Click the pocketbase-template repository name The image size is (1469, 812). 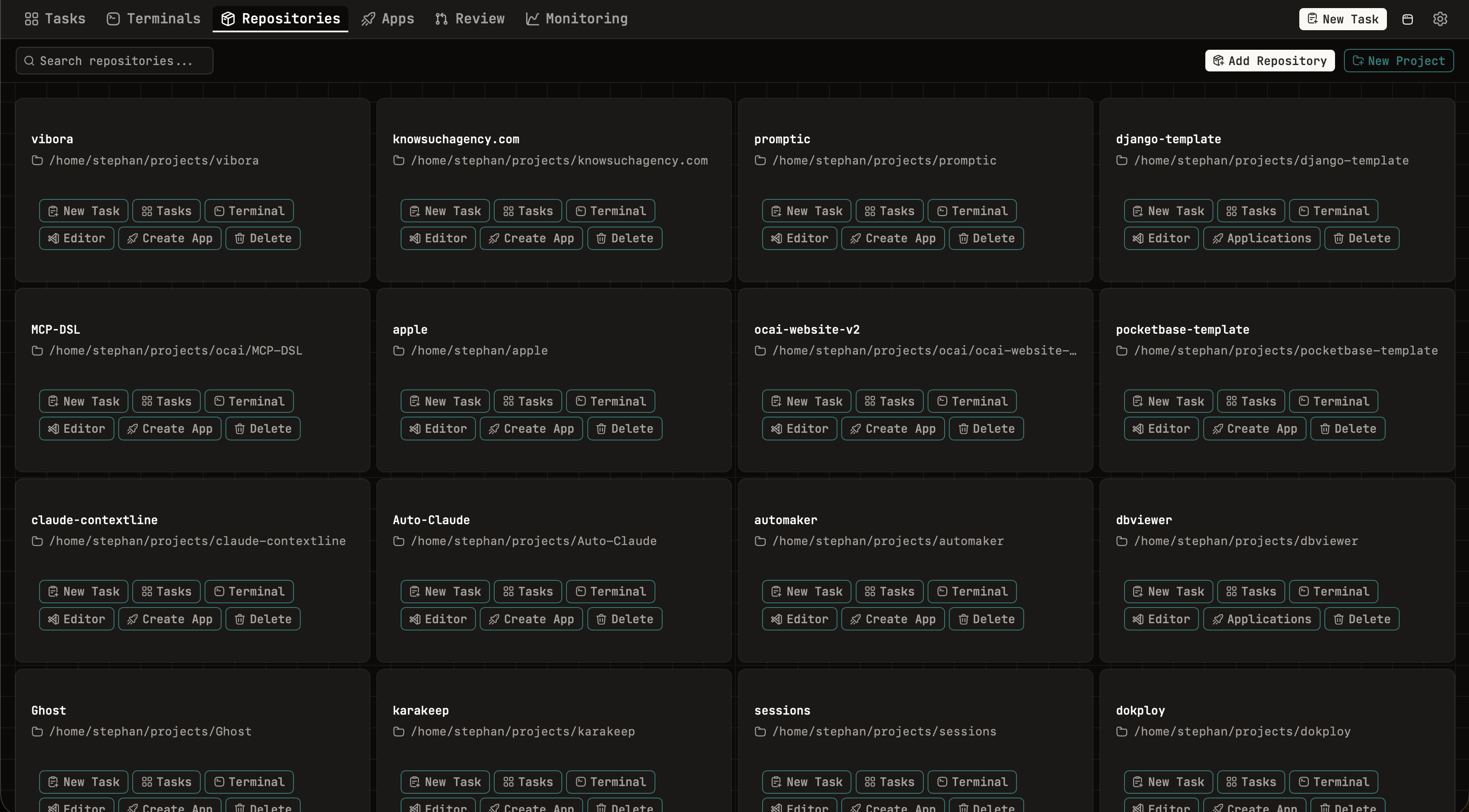(x=1182, y=329)
